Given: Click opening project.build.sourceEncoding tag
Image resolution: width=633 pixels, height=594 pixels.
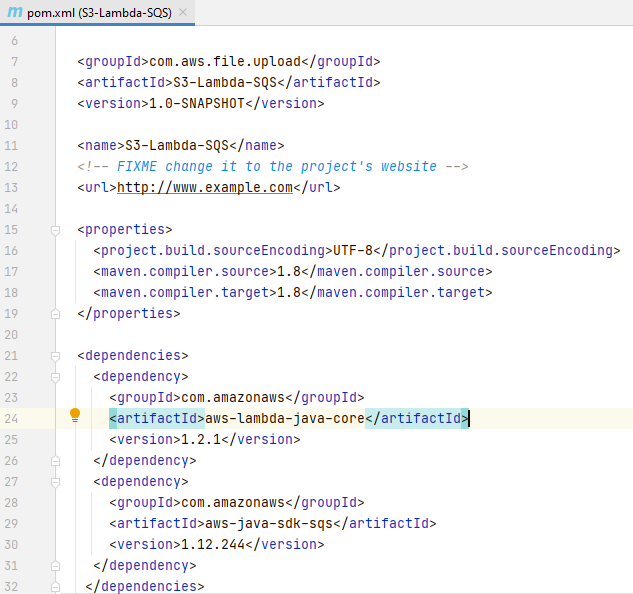Looking at the screenshot, I should (213, 250).
